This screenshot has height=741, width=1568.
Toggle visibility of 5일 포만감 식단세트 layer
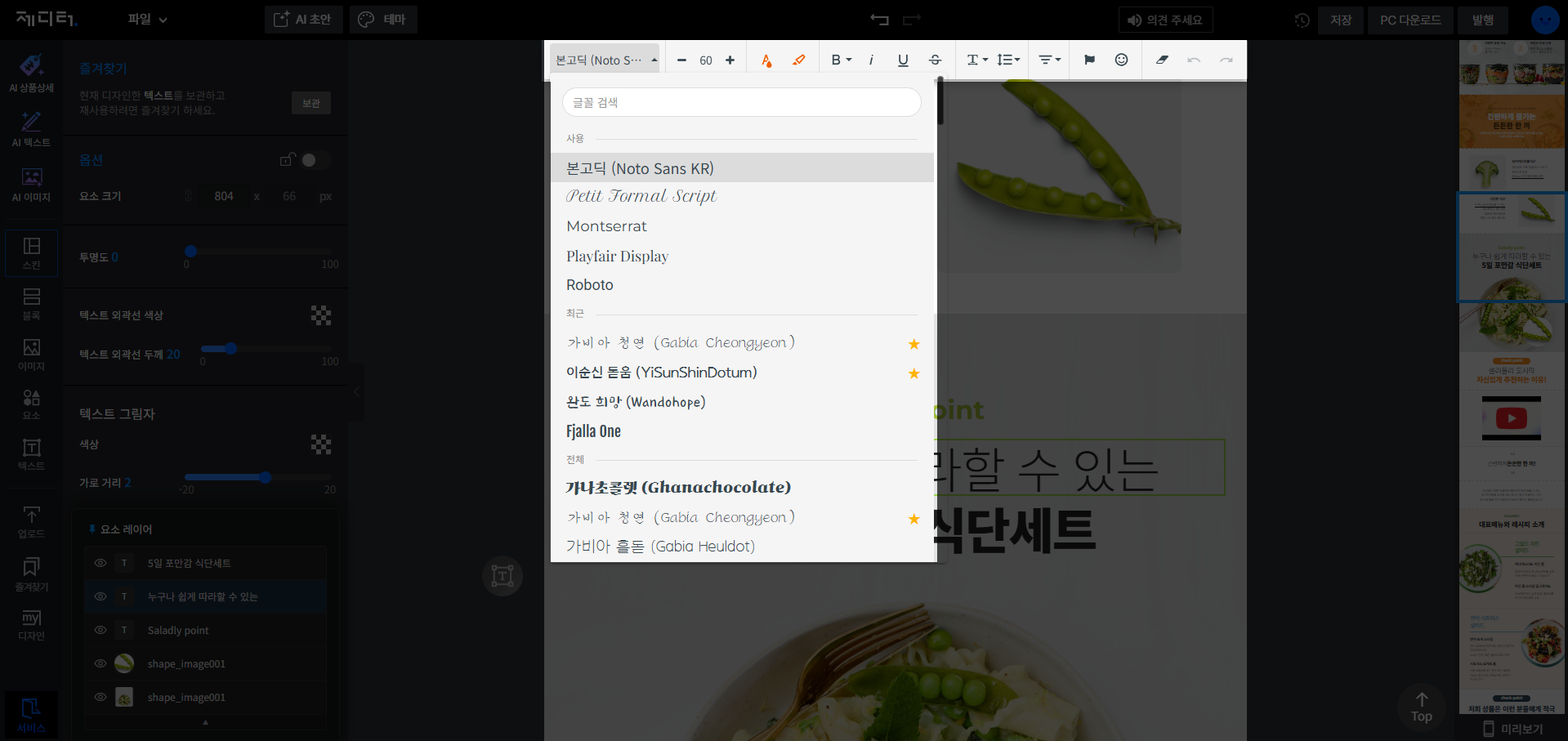tap(101, 563)
